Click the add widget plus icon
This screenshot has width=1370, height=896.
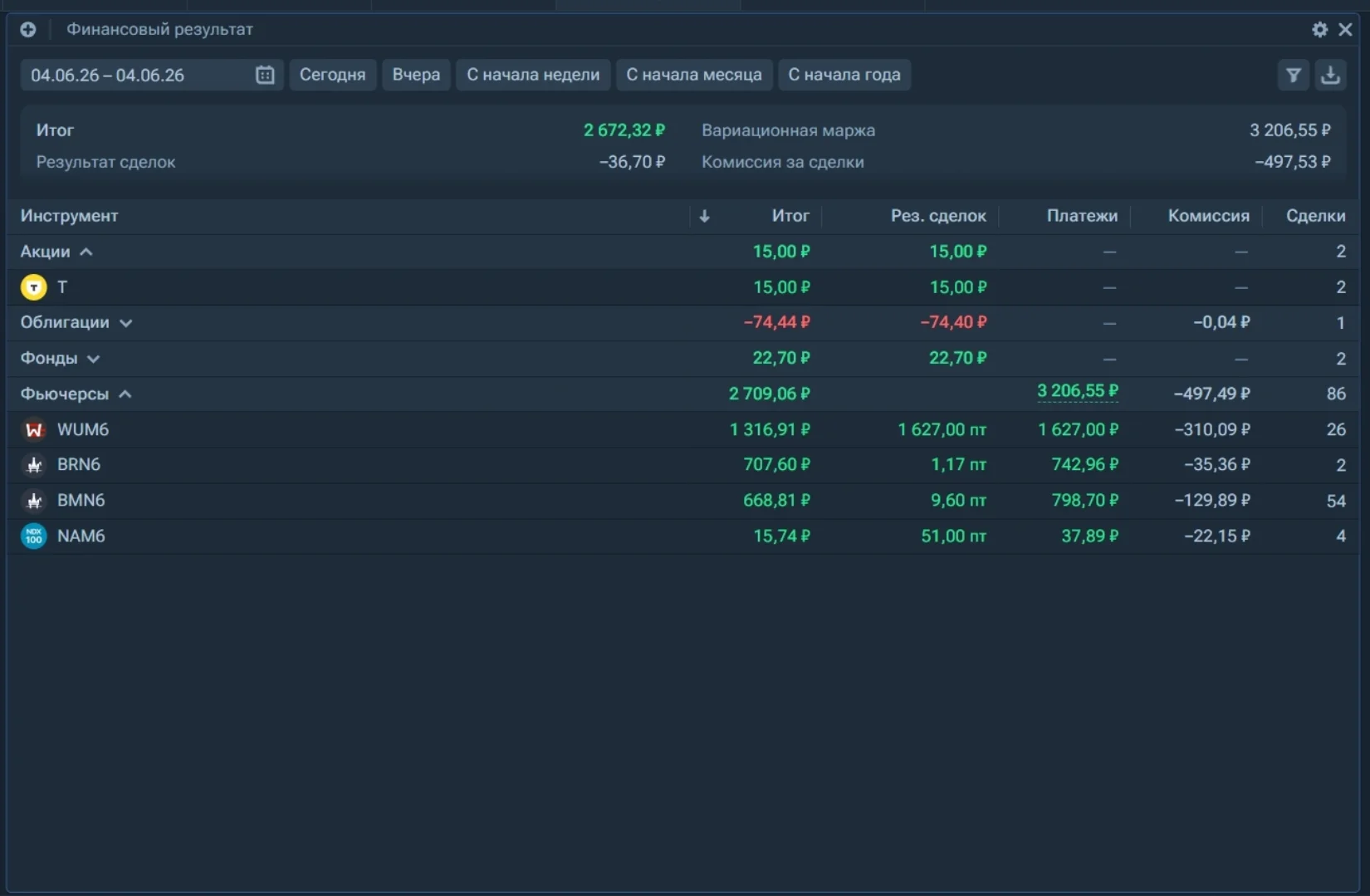point(28,29)
